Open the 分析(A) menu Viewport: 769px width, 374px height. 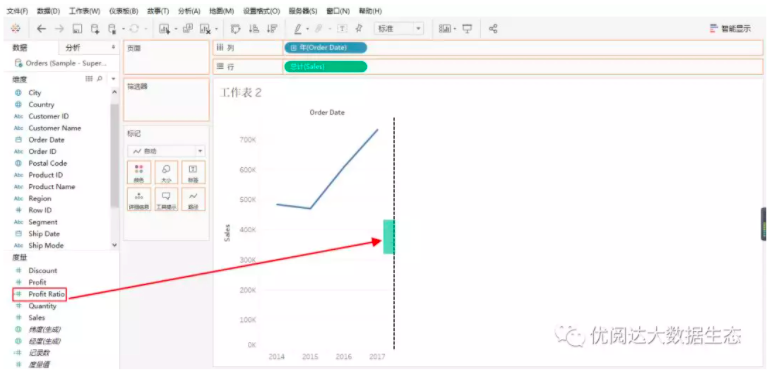189,11
